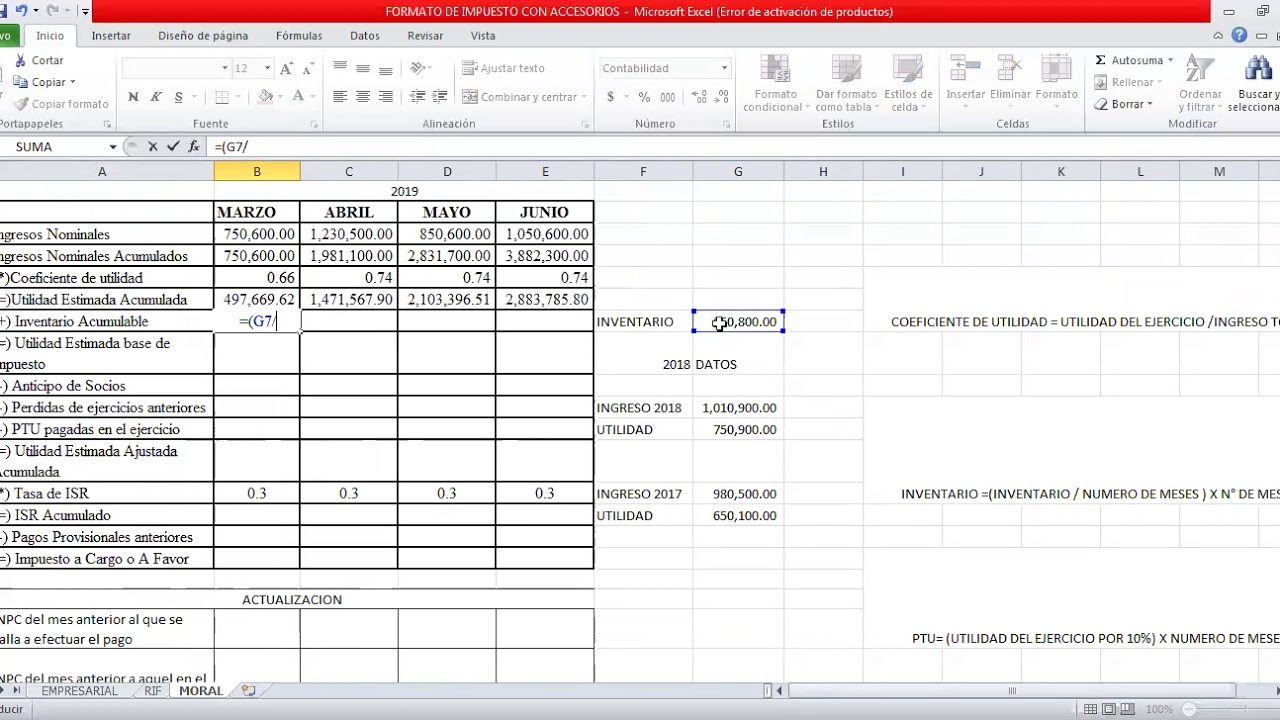Viewport: 1280px width, 720px height.
Task: Click the font color A icon
Action: (x=298, y=97)
